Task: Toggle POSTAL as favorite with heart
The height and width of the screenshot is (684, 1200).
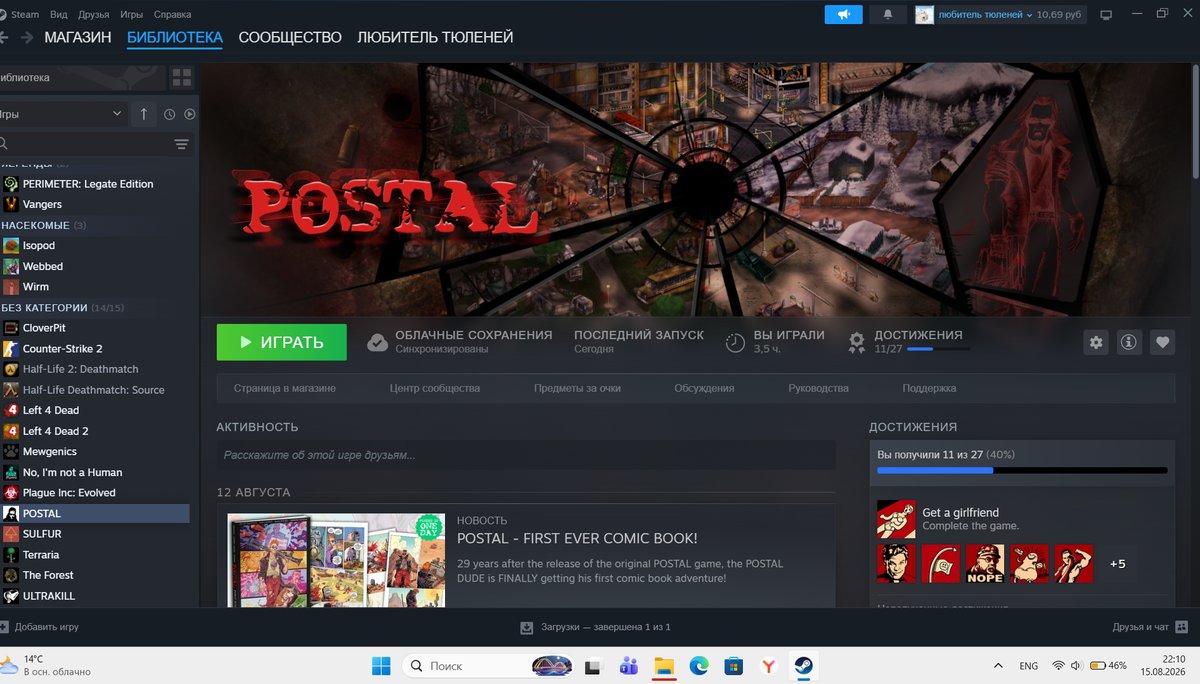Action: [x=1162, y=342]
